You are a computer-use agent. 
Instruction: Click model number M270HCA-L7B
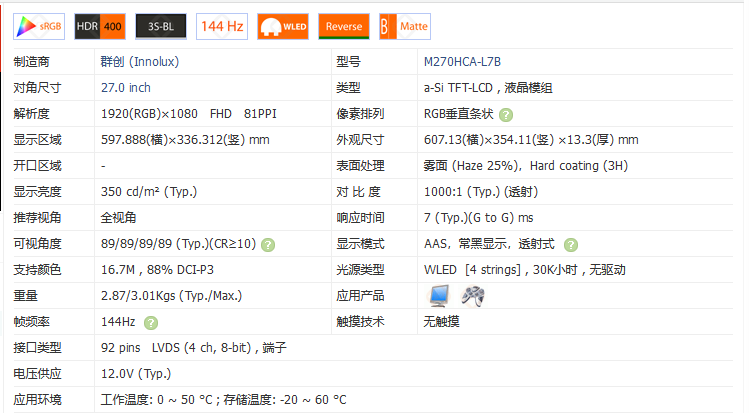[x=462, y=62]
